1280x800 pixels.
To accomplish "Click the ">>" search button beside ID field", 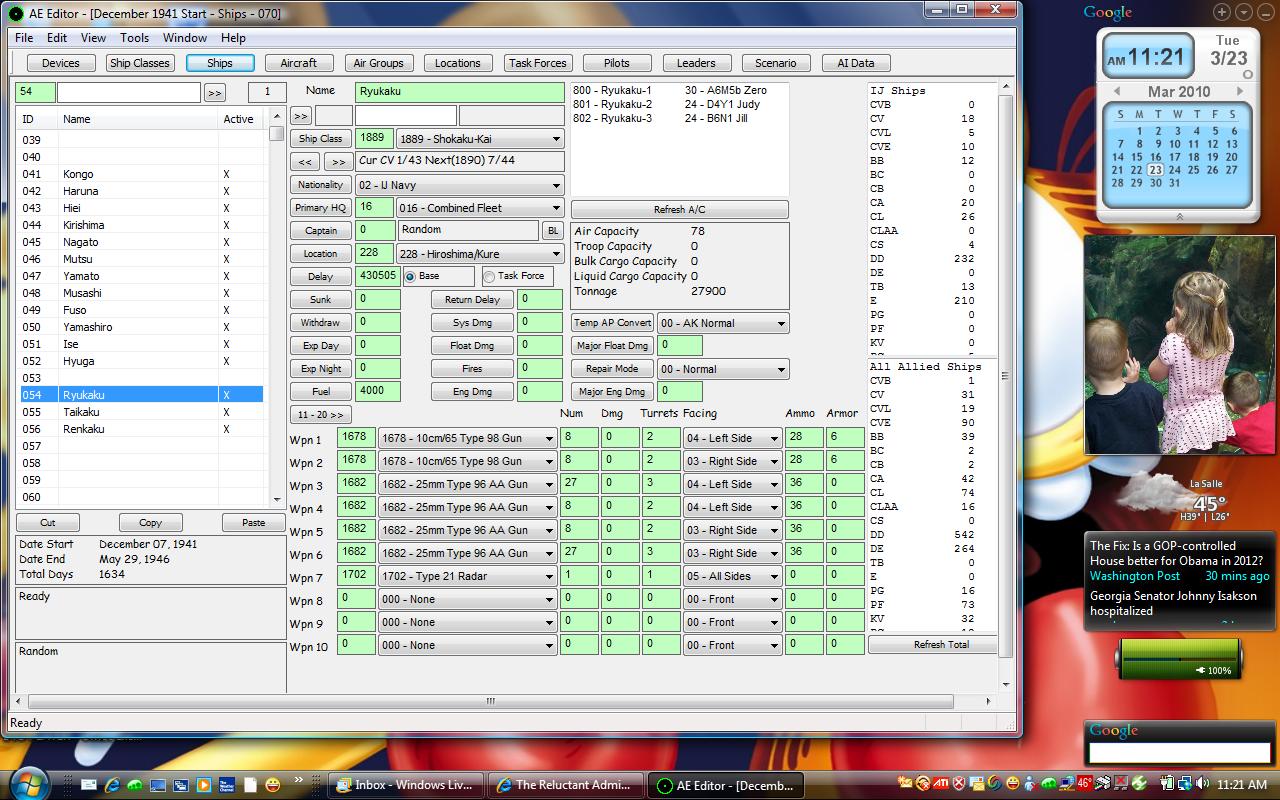I will coord(214,92).
